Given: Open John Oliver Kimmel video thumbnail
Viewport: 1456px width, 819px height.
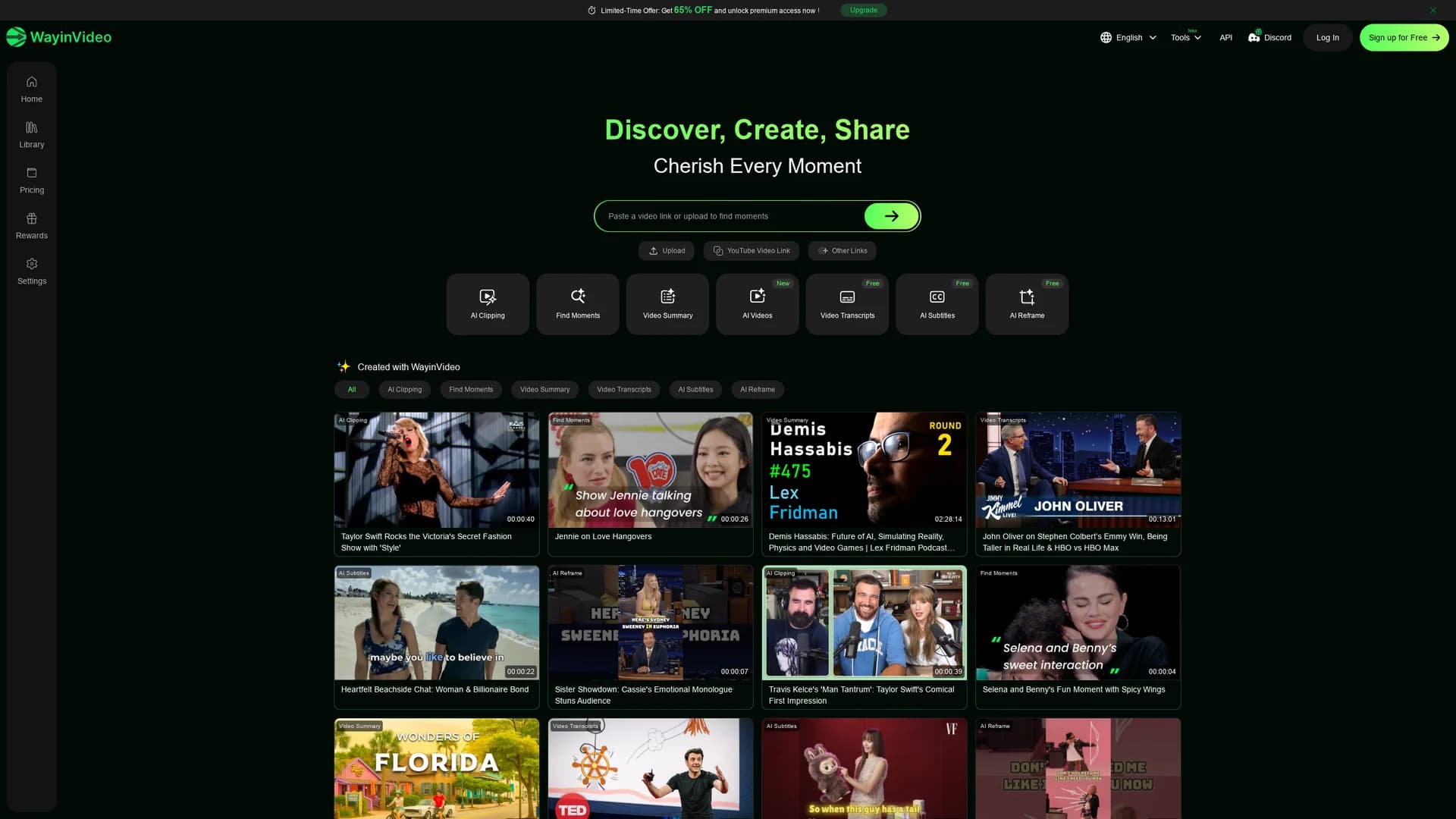Looking at the screenshot, I should point(1078,470).
